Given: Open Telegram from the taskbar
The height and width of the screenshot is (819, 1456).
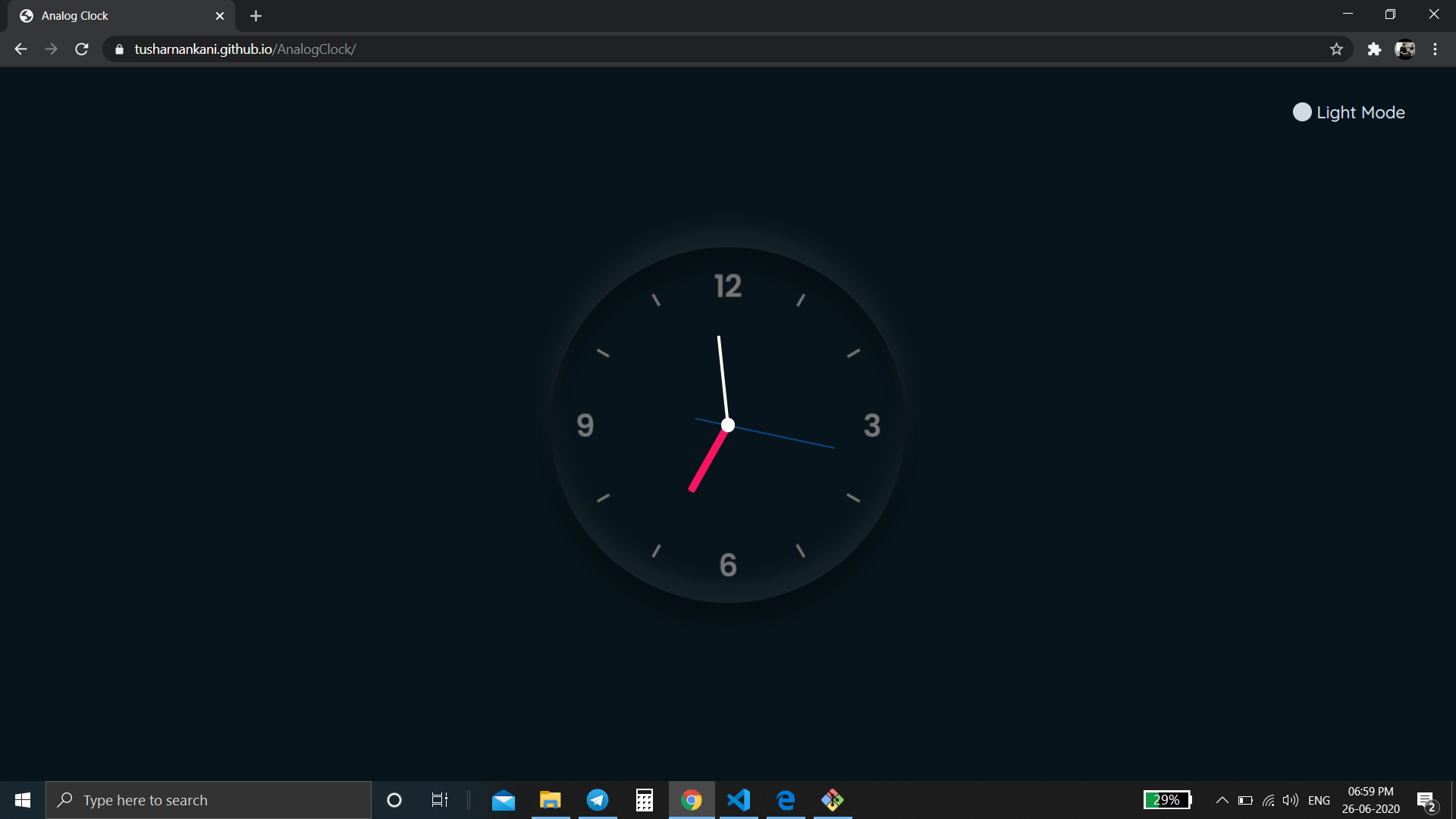Looking at the screenshot, I should (598, 799).
